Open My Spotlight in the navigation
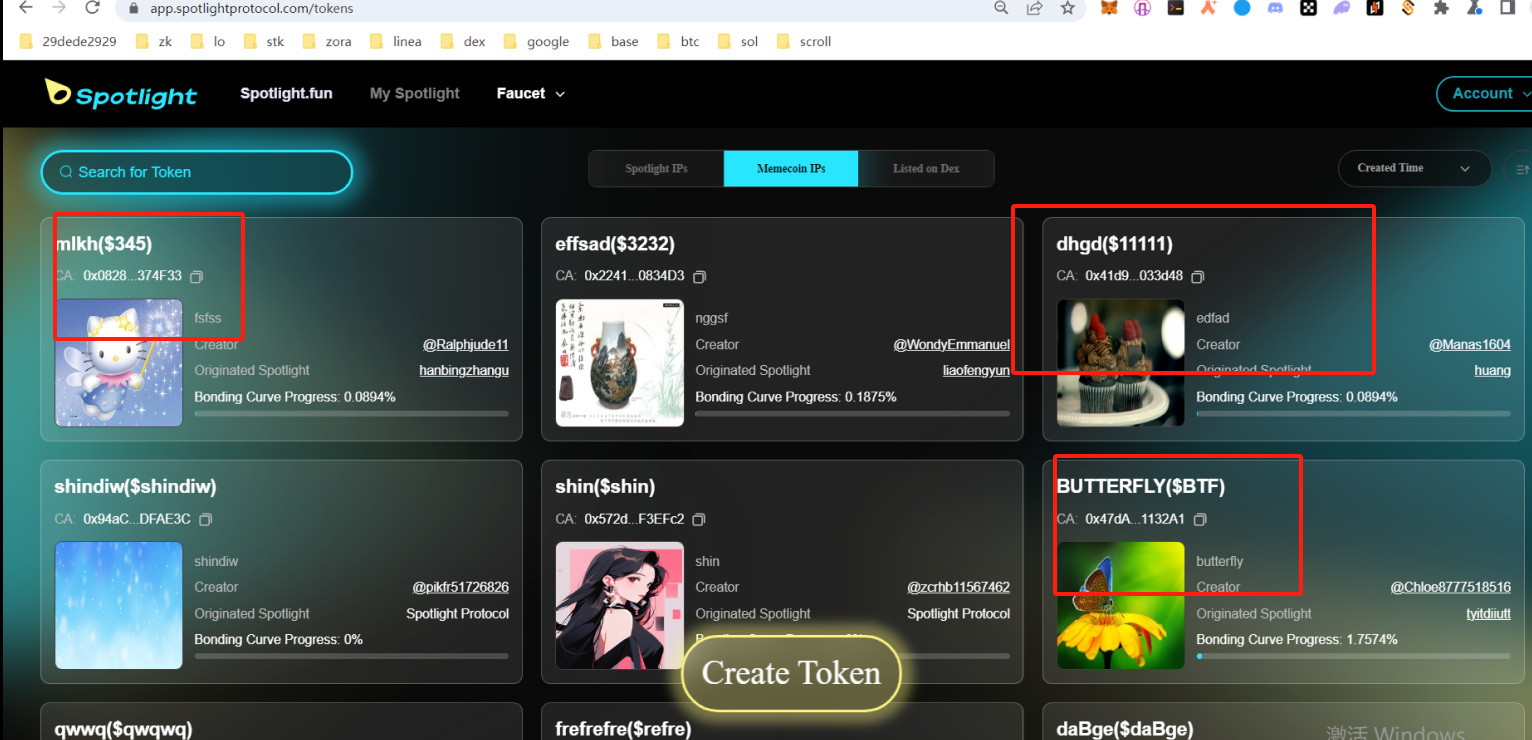Image resolution: width=1532 pixels, height=740 pixels. click(415, 93)
